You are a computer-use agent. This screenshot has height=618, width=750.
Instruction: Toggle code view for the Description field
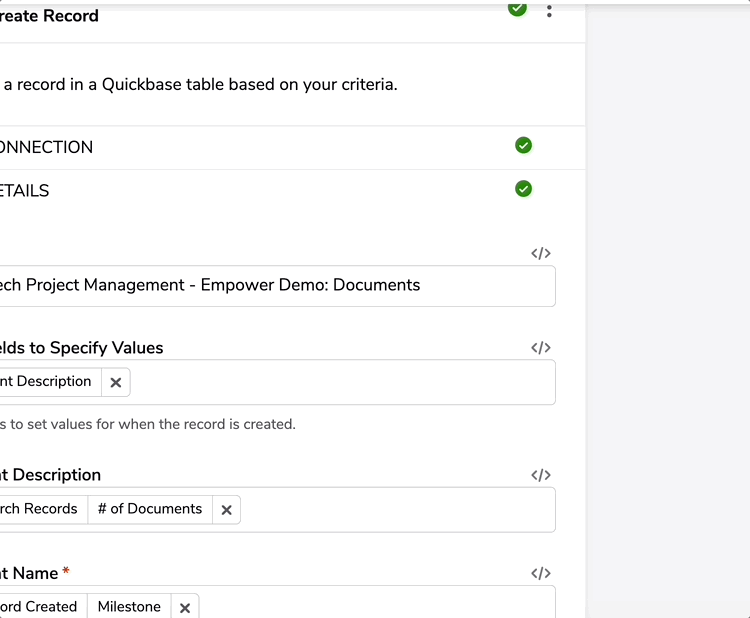point(541,475)
